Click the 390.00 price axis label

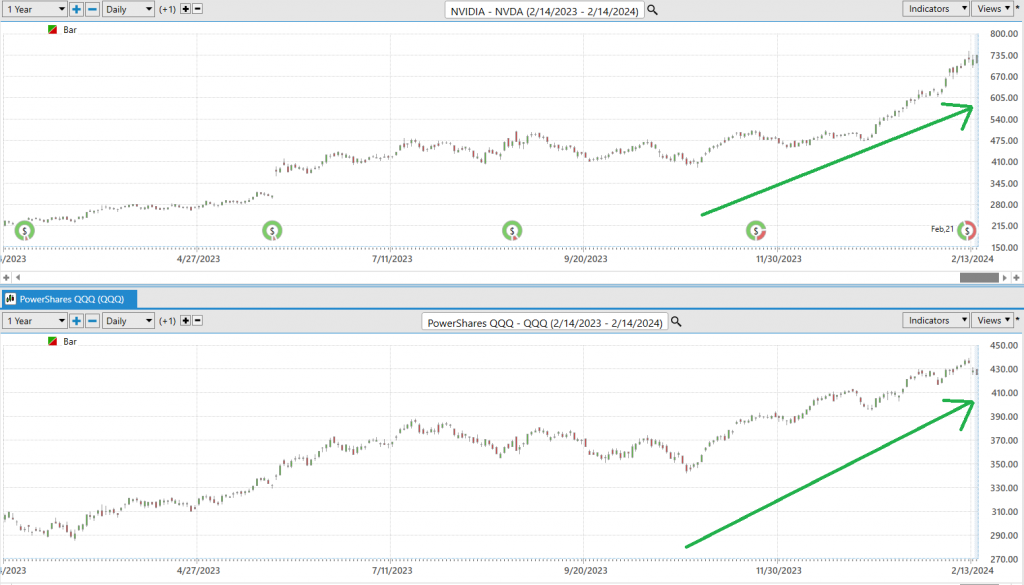click(x=1004, y=417)
